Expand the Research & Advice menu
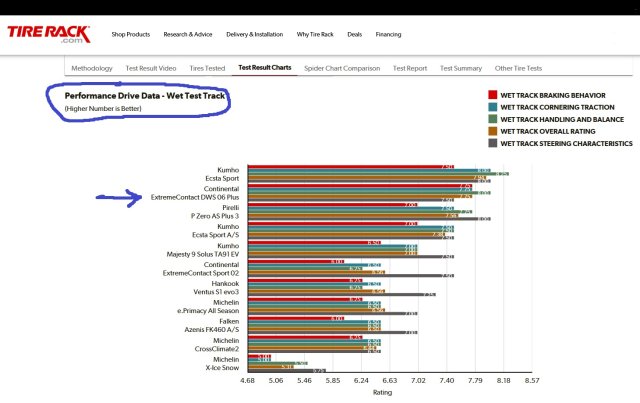The height and width of the screenshot is (403, 640). click(188, 34)
